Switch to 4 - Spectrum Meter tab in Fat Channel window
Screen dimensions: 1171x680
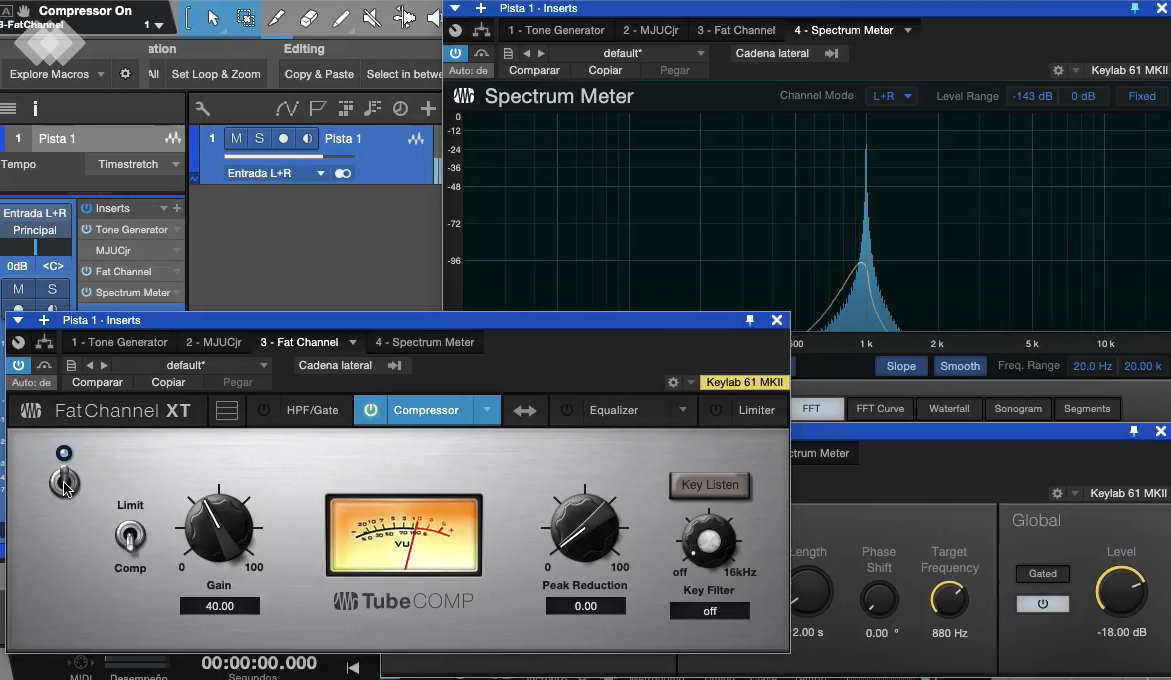pos(425,342)
